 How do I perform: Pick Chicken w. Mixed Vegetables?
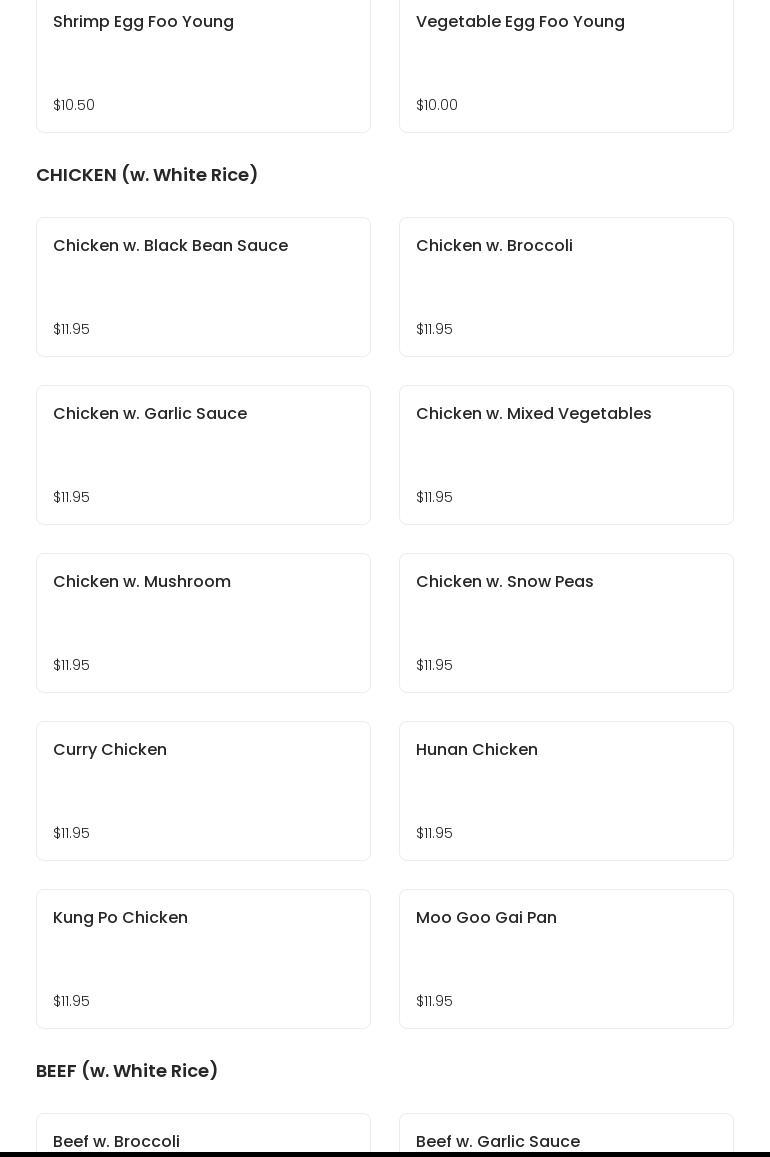pos(566,455)
